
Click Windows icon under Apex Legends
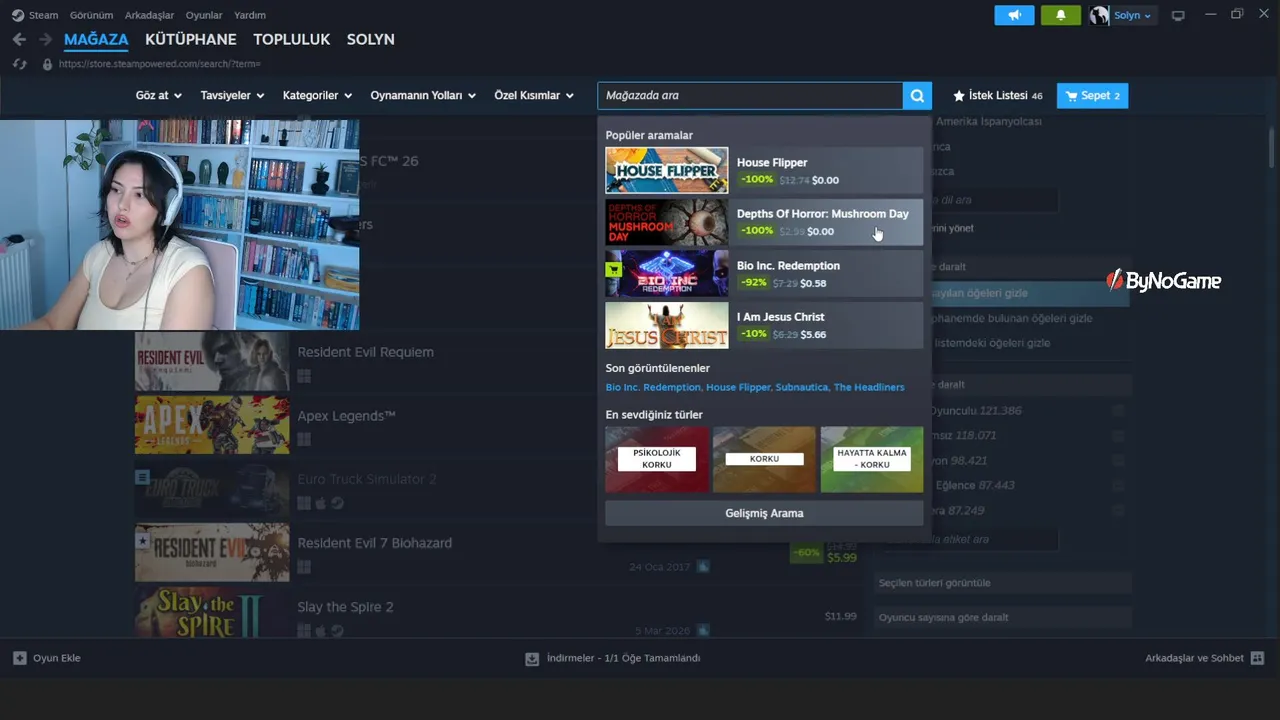[x=304, y=439]
